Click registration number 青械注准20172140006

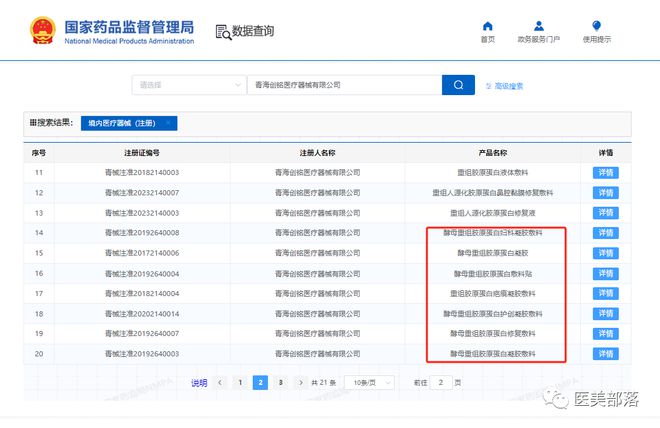coord(142,253)
